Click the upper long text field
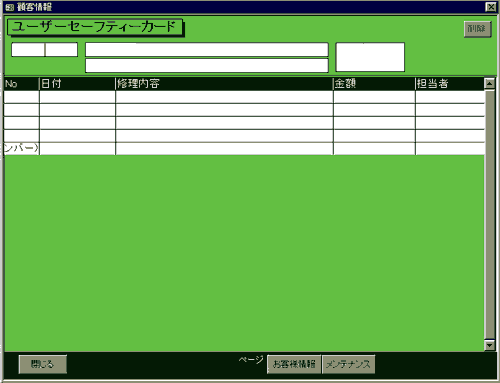The height and width of the screenshot is (383, 500). [x=207, y=50]
